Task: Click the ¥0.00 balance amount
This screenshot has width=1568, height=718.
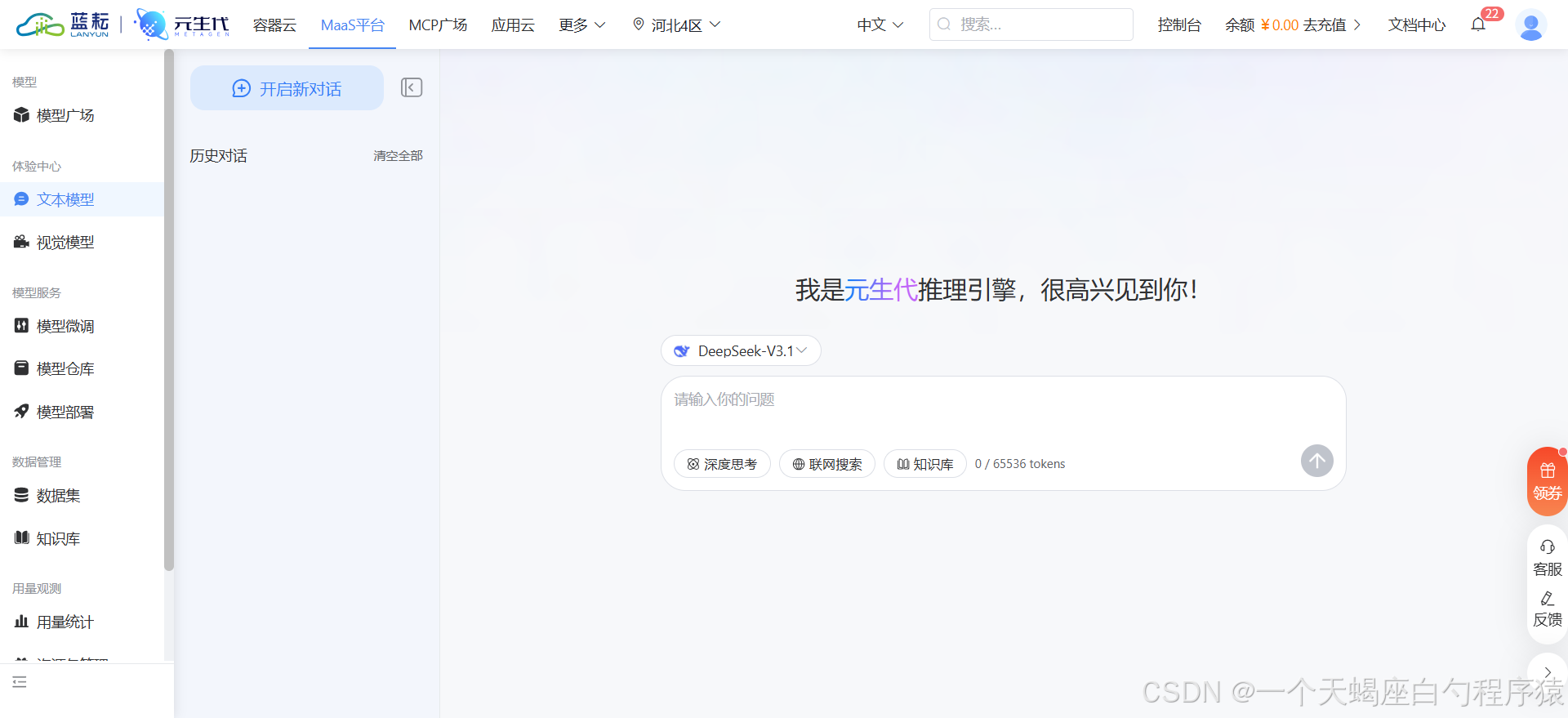Action: pos(1279,25)
